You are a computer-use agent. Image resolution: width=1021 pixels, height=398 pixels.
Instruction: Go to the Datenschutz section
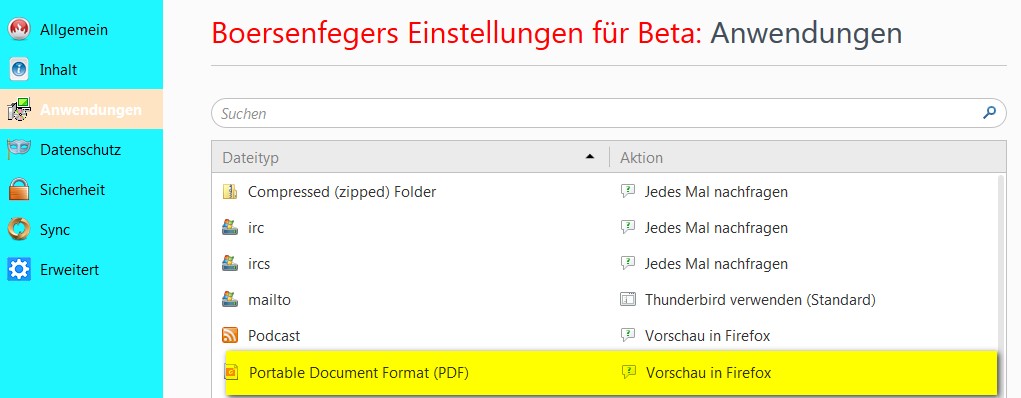click(80, 150)
